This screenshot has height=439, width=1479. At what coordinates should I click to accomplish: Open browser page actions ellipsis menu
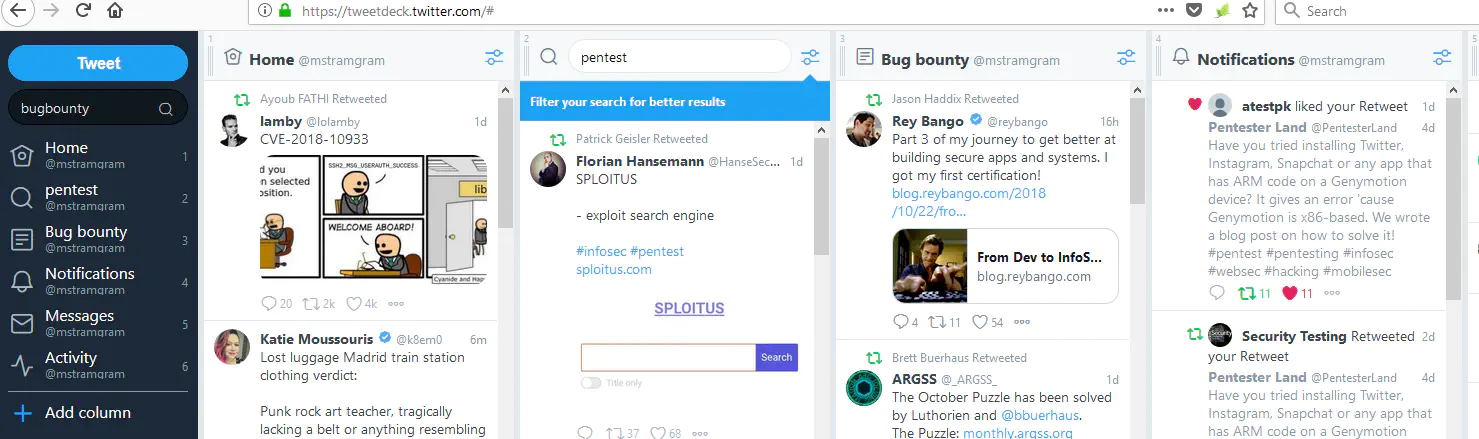[x=1165, y=11]
